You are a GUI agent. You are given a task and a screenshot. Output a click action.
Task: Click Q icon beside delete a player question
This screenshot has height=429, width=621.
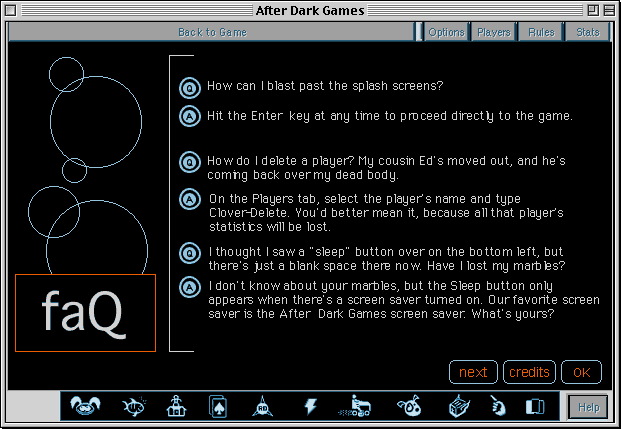[190, 162]
